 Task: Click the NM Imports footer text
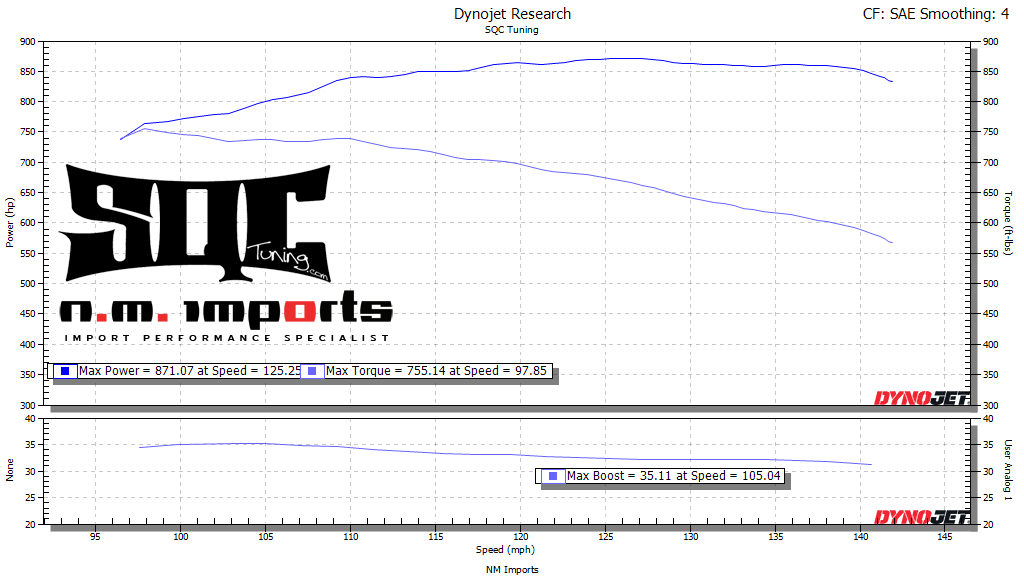coord(512,570)
